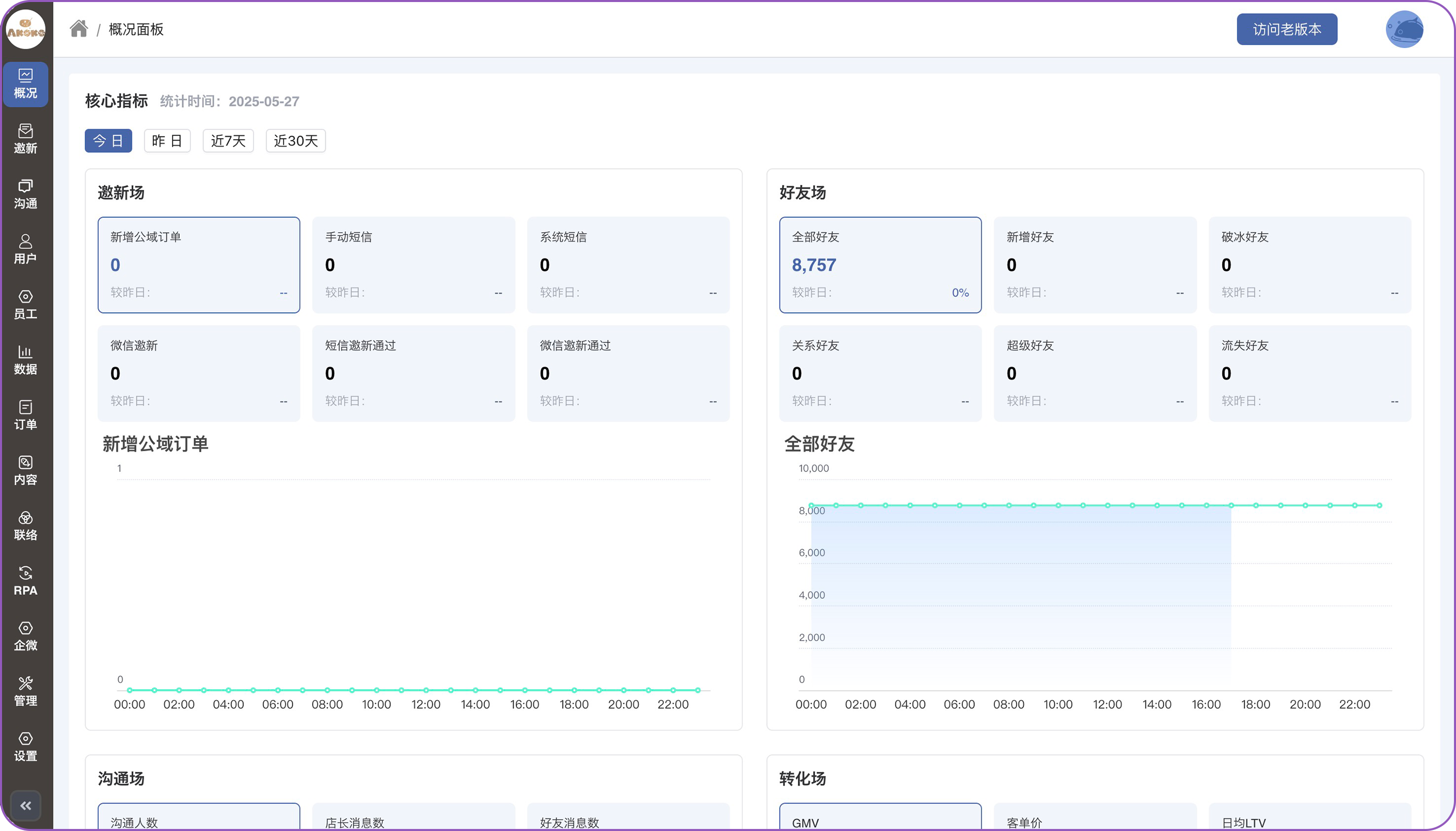Screen dimensions: 1456x831
Task: Click the 概况 sidebar menu item
Action: click(25, 84)
